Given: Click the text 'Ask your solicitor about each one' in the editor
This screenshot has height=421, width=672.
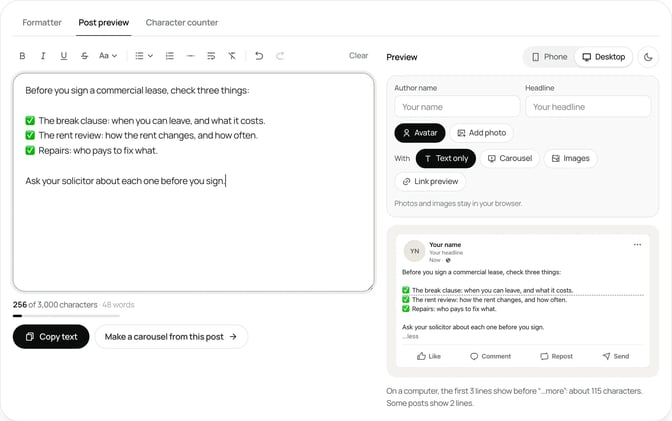Looking at the screenshot, I should (x=92, y=181).
